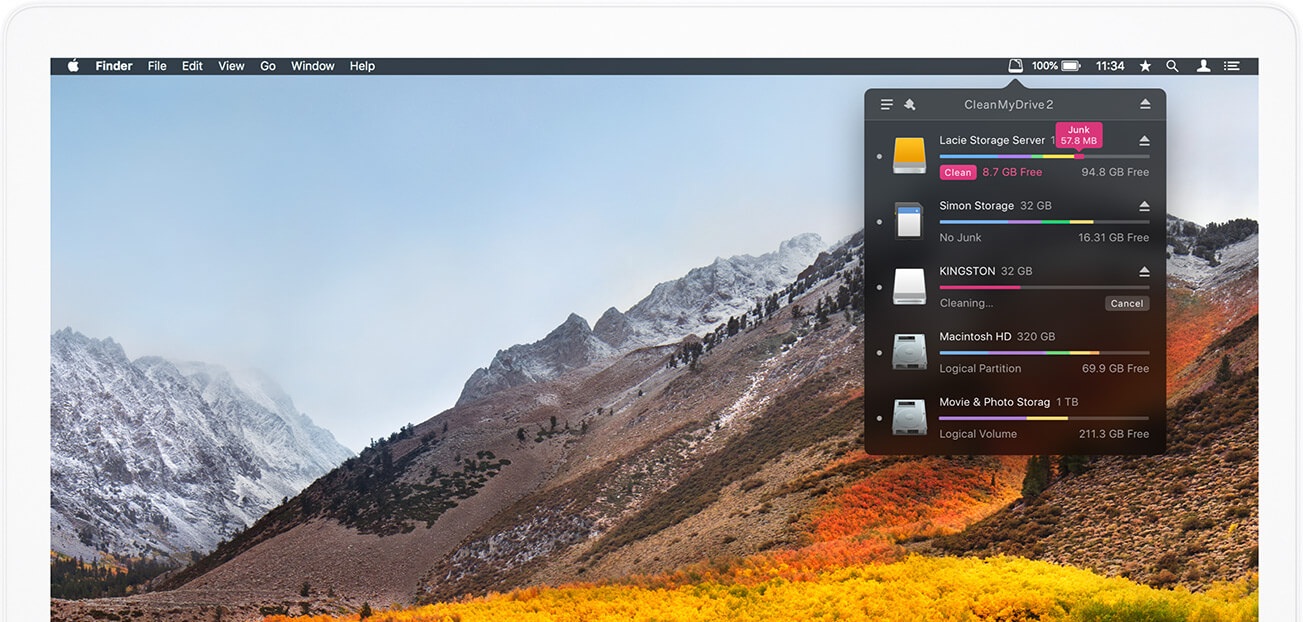Screen dimensions: 1303x622
Task: Click the CleanMyDrive 2 title
Action: point(1009,104)
